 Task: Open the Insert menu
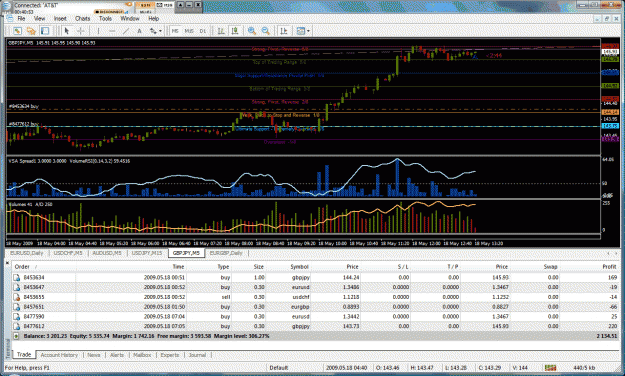coord(60,18)
